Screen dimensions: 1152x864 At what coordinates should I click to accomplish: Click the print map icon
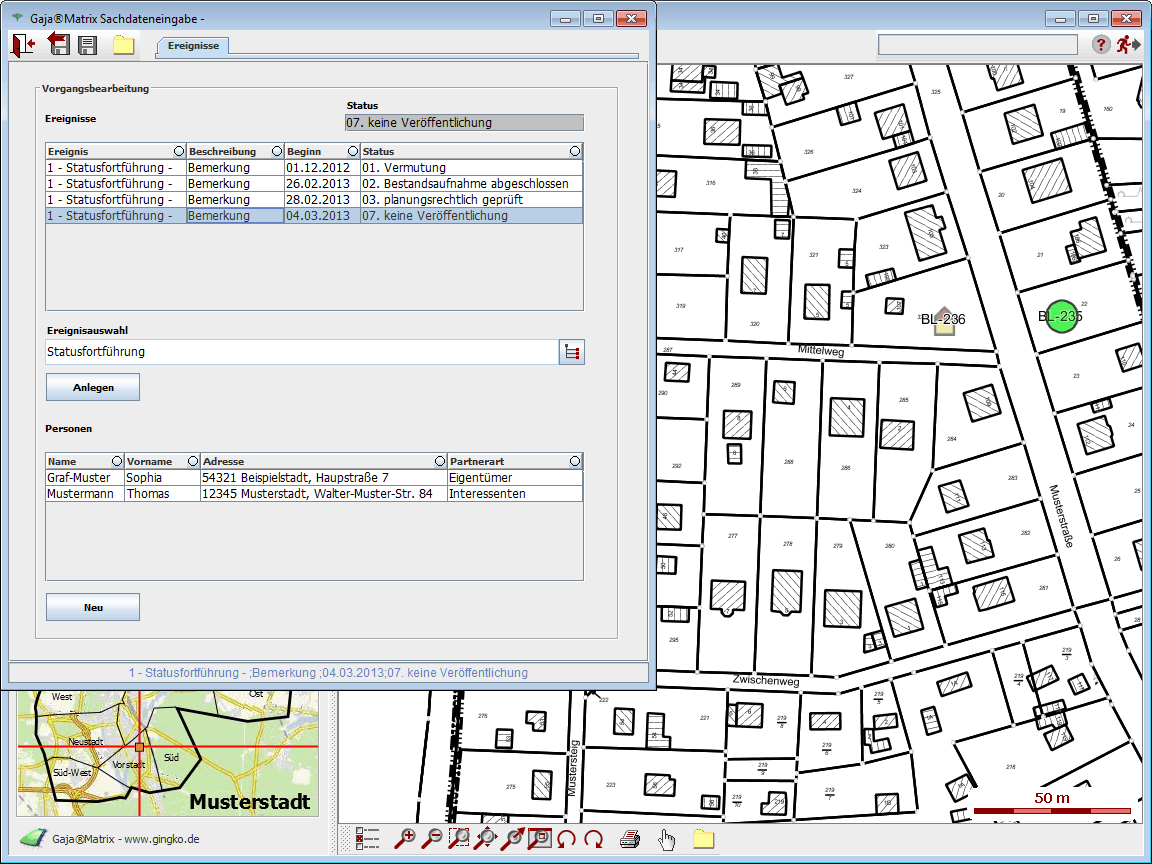pos(629,839)
